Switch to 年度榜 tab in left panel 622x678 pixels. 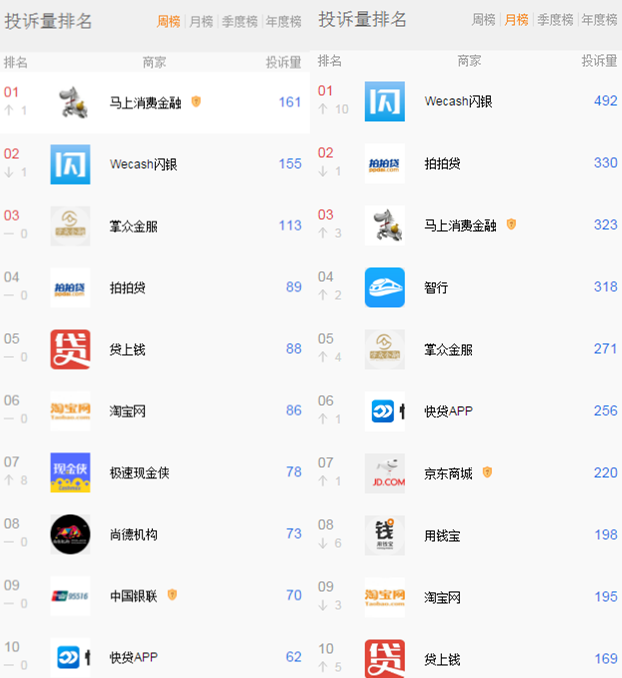click(x=284, y=21)
